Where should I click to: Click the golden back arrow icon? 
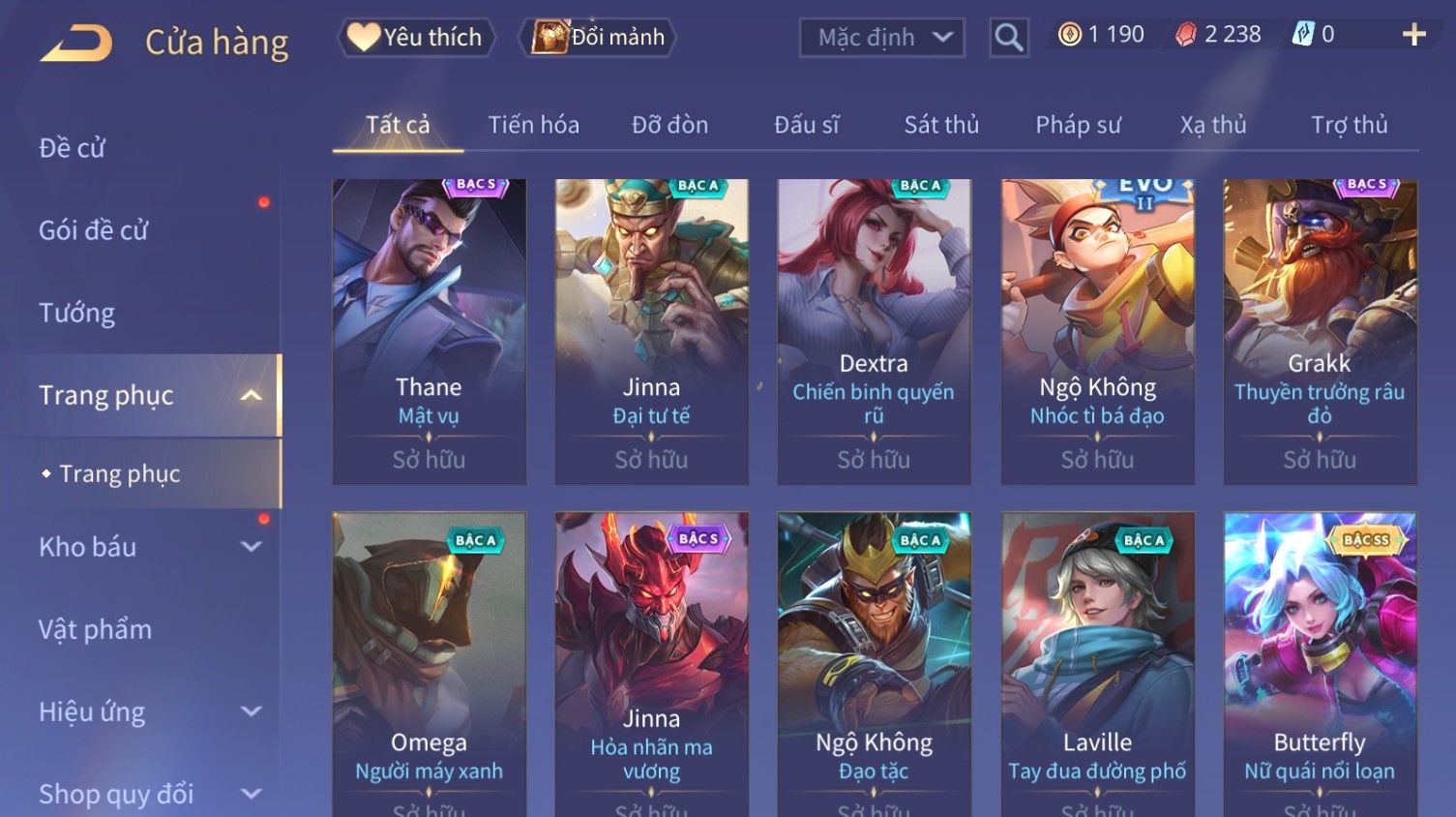[76, 44]
